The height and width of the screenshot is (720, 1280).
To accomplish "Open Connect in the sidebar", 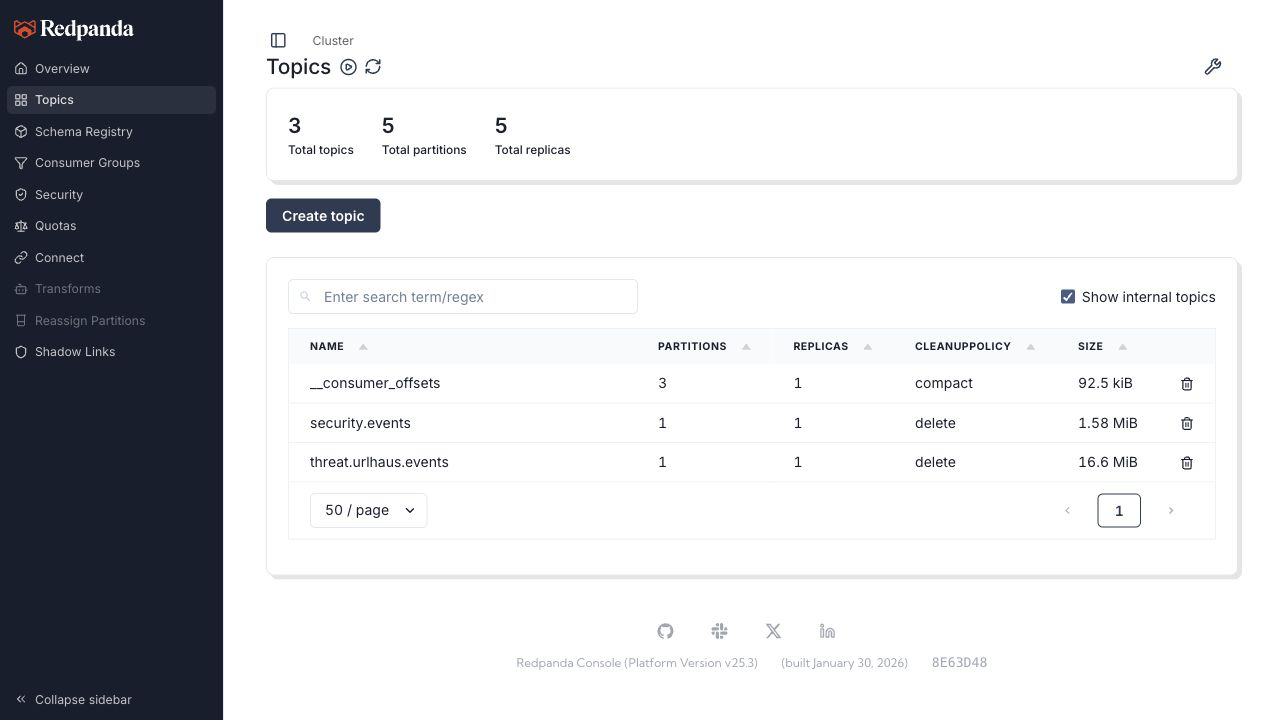I will pyautogui.click(x=111, y=257).
